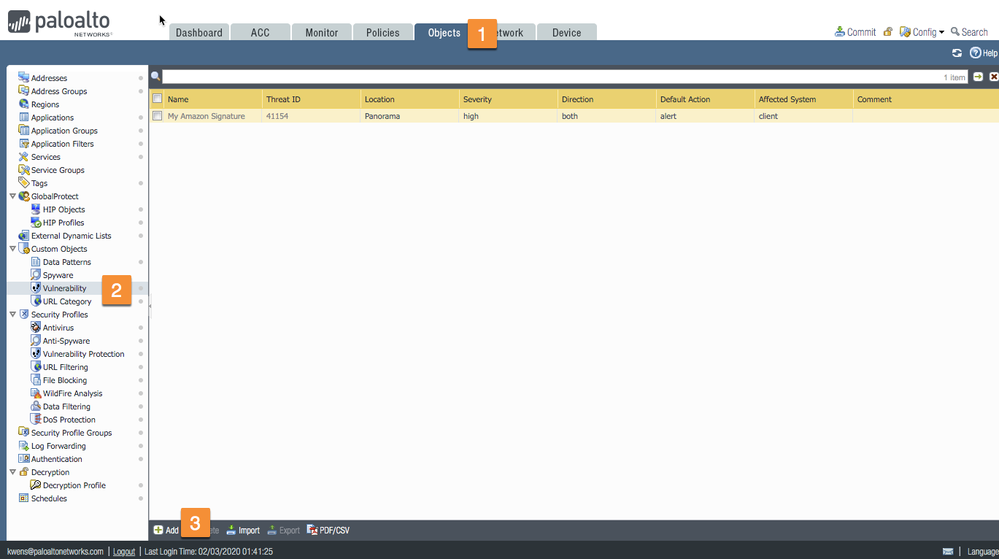Apply the filter with the green arrow icon
The width and height of the screenshot is (999, 559).
pos(978,76)
